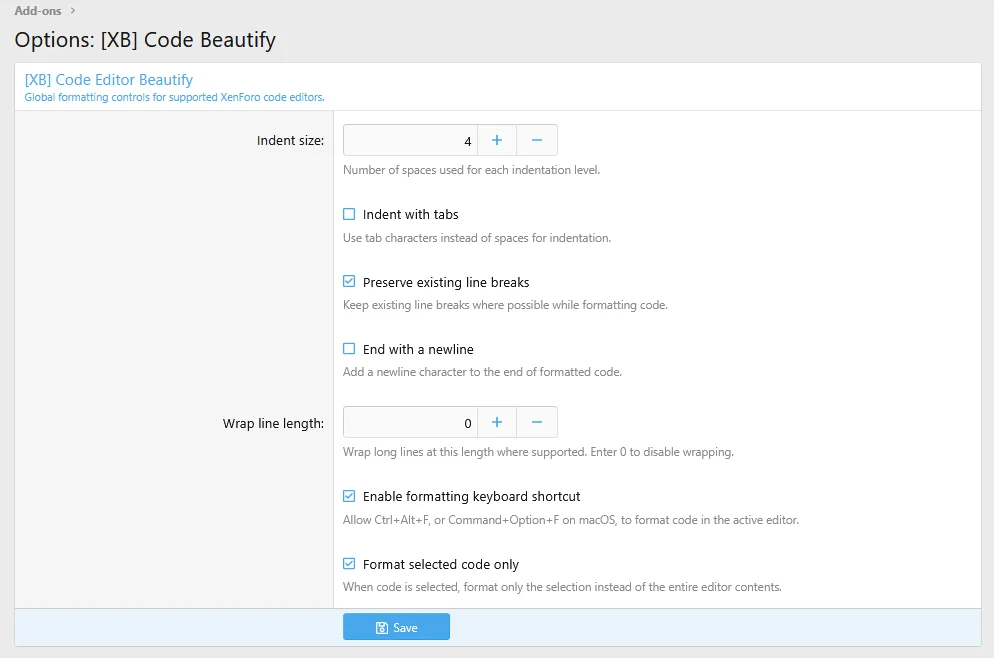Click 'Wrap line length:' label
This screenshot has height=658, width=994.
(x=273, y=423)
